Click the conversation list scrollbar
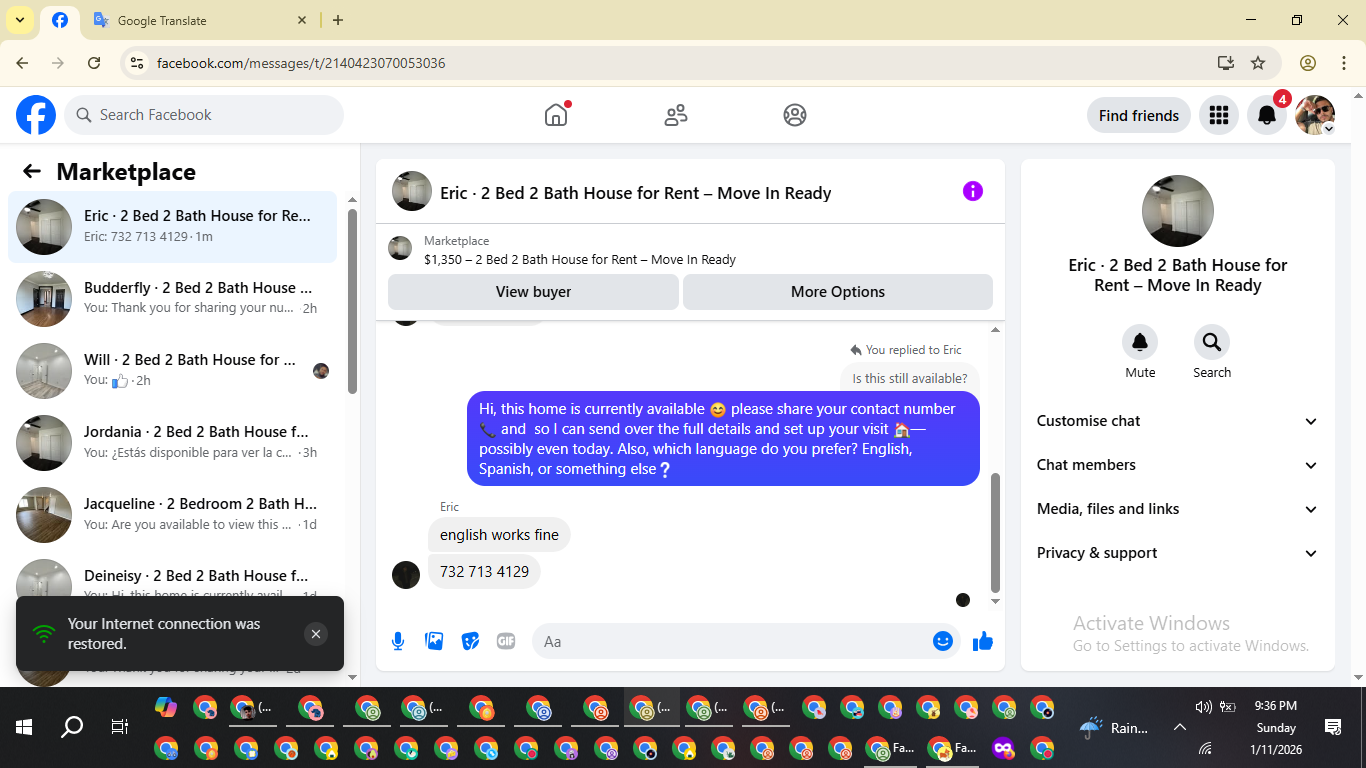Image resolution: width=1366 pixels, height=768 pixels. click(x=352, y=300)
